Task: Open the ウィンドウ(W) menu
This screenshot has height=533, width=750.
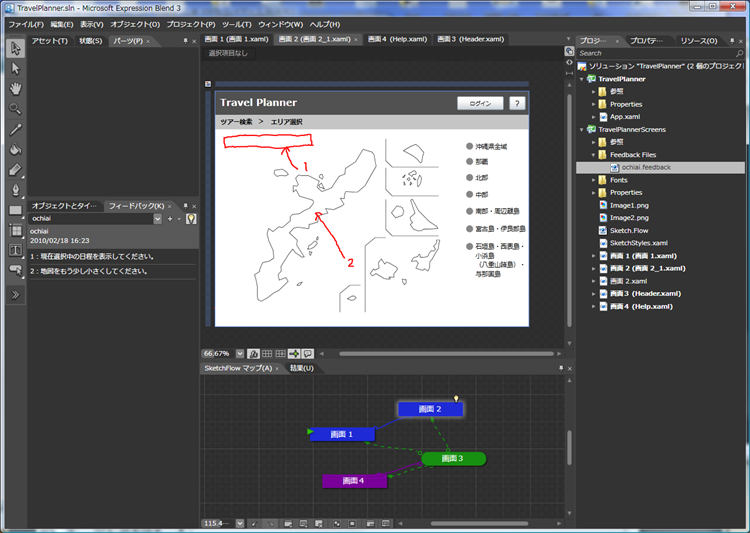Action: point(280,24)
